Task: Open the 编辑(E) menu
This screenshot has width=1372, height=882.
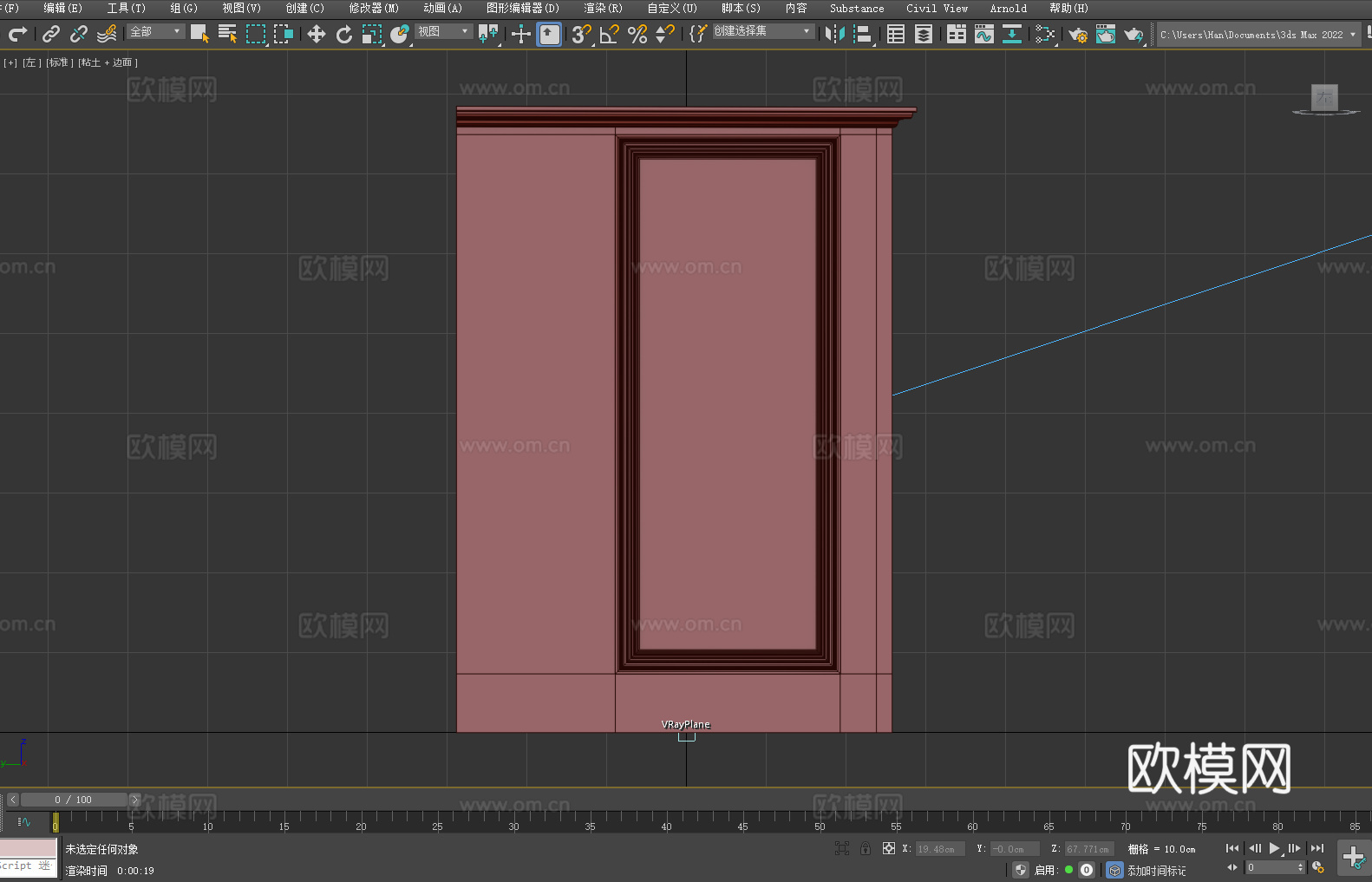Action: [62, 8]
